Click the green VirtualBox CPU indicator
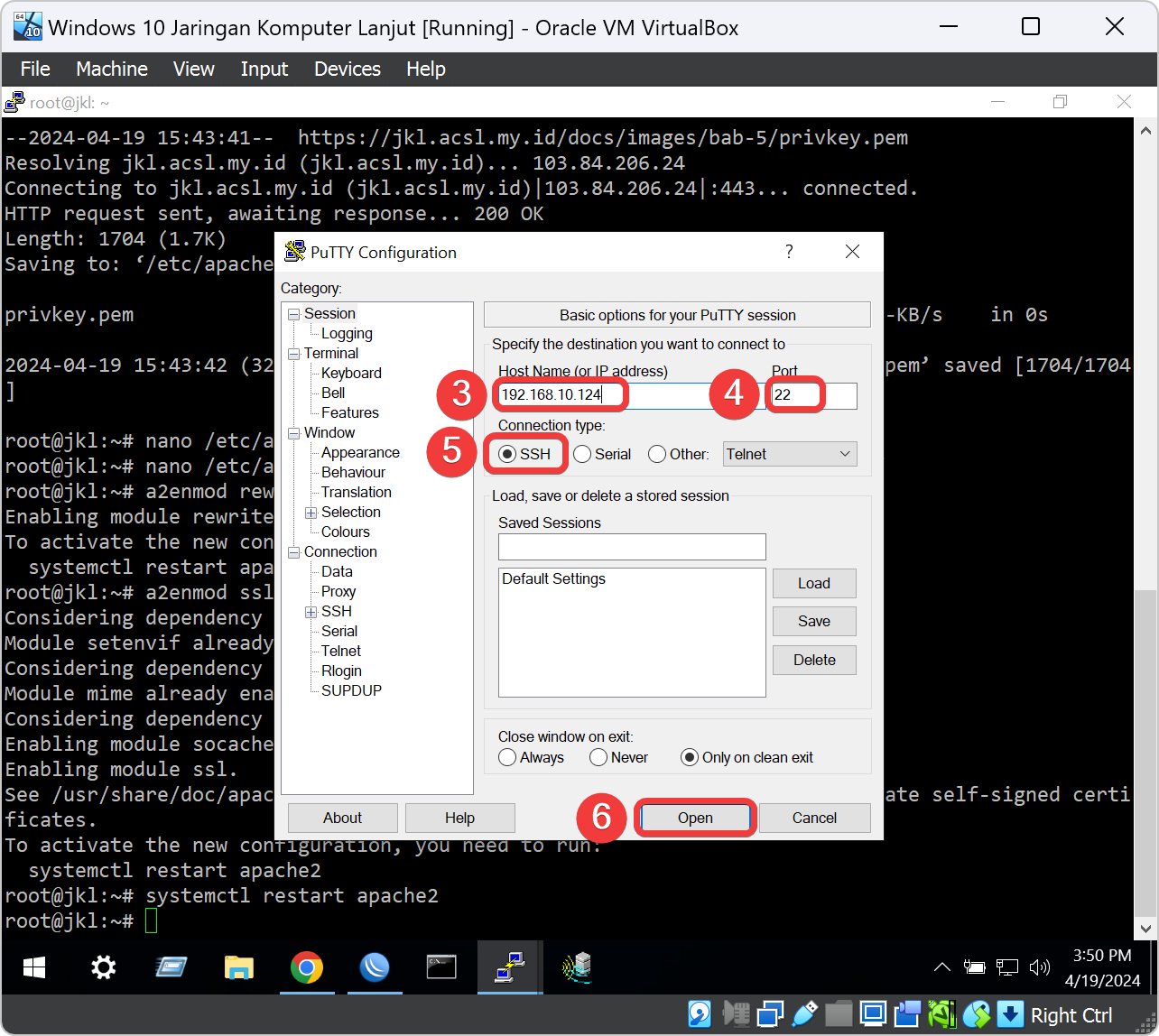This screenshot has width=1159, height=1036. coord(941,1015)
